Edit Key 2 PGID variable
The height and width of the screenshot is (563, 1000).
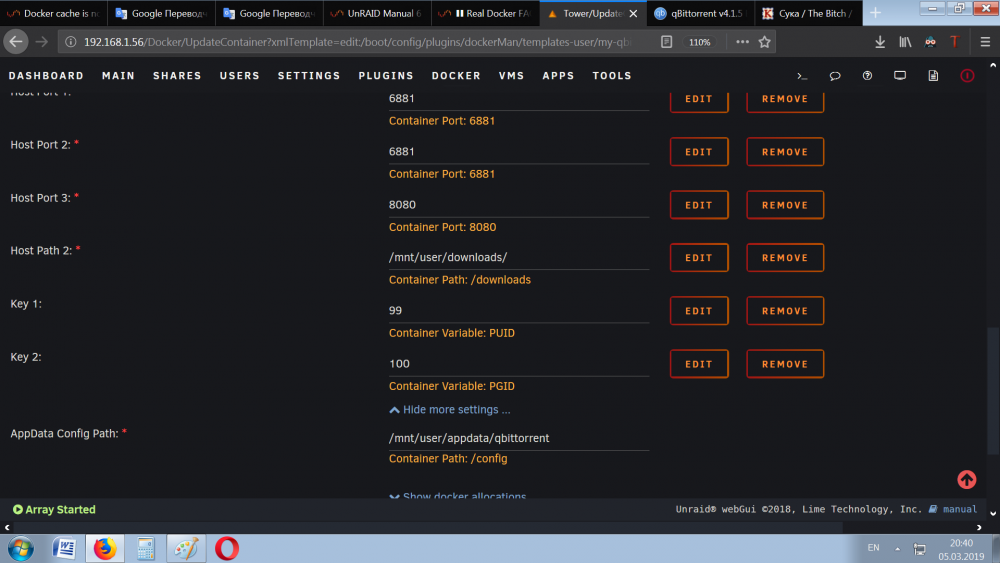click(699, 363)
